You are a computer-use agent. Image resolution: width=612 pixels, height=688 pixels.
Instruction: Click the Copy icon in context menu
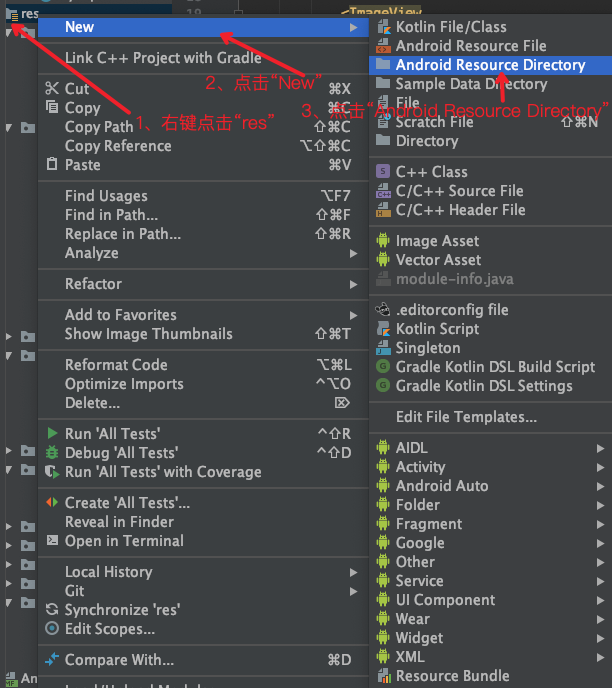coord(52,107)
